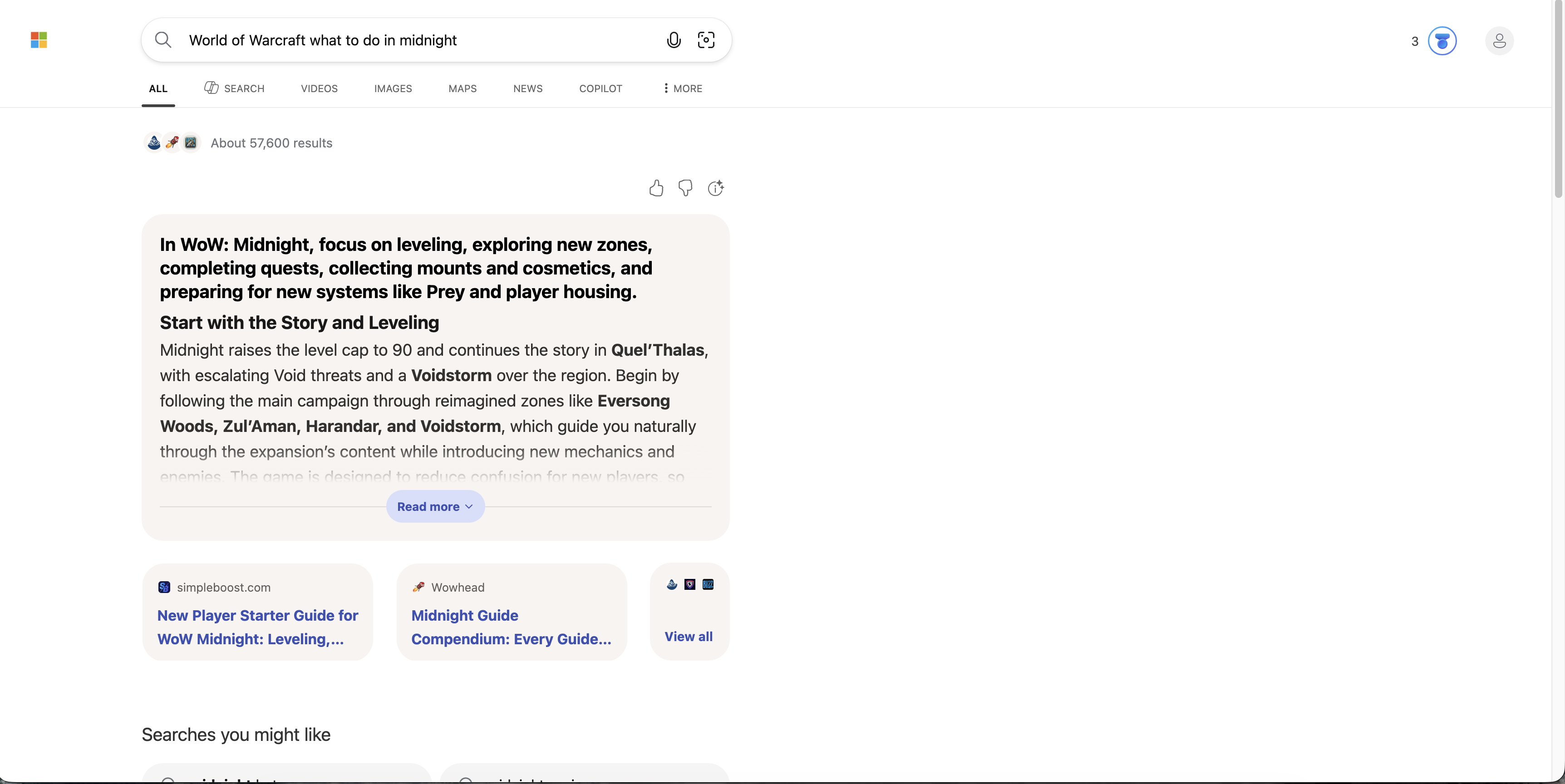Click the simpleboost.com favicon on the starter guide card
Image resolution: width=1565 pixels, height=784 pixels.
pos(163,587)
